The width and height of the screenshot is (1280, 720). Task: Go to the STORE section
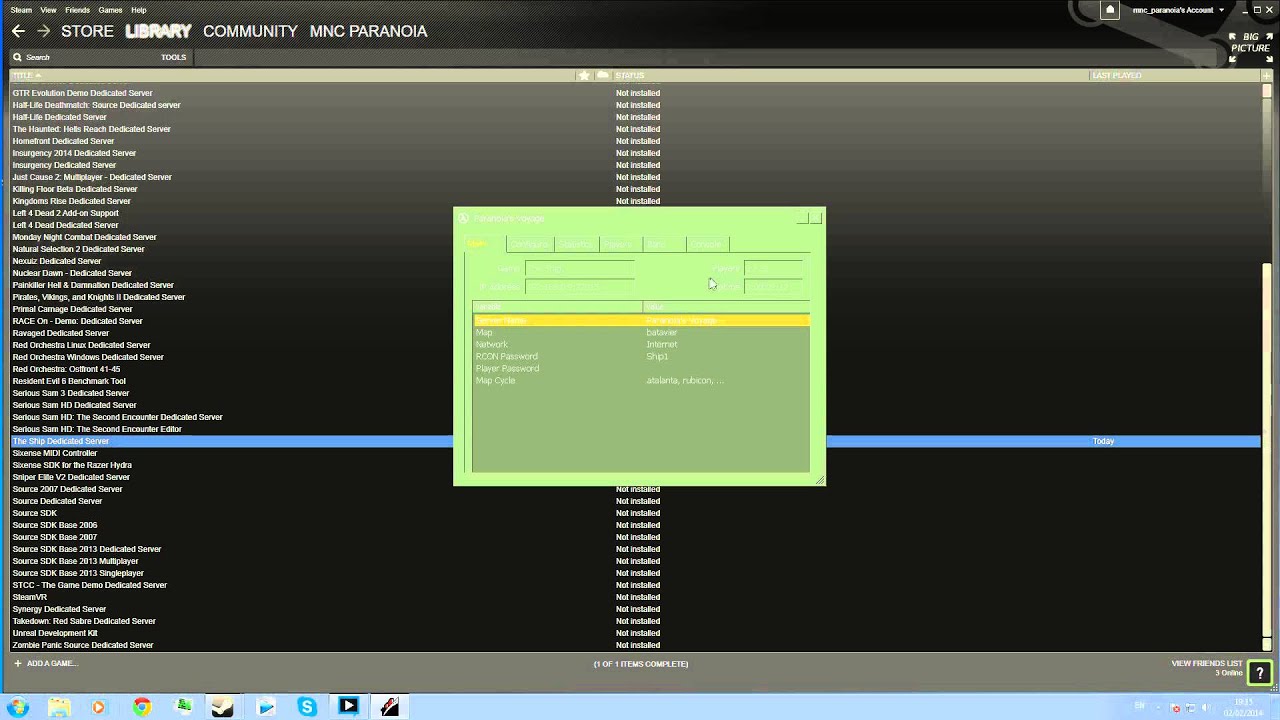[87, 31]
